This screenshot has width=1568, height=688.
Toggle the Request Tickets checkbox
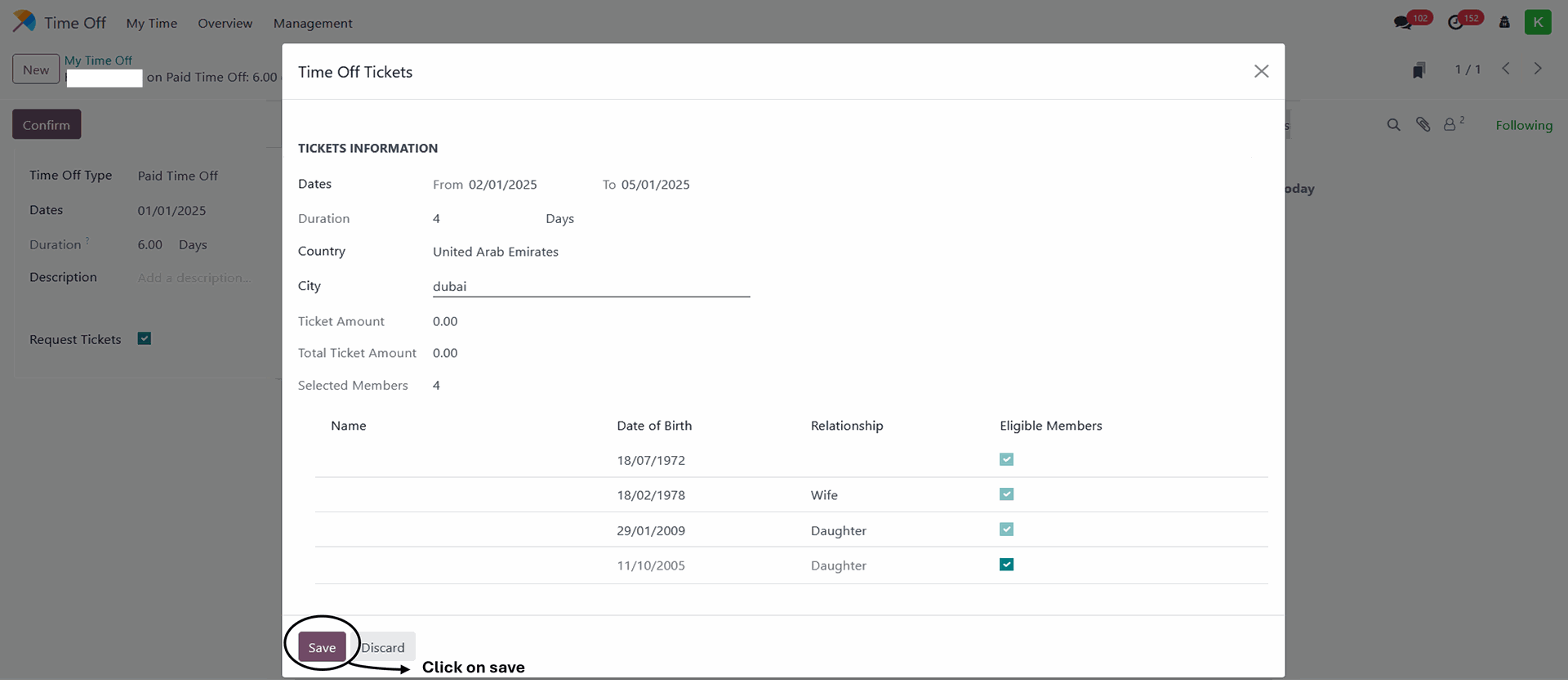click(x=145, y=339)
